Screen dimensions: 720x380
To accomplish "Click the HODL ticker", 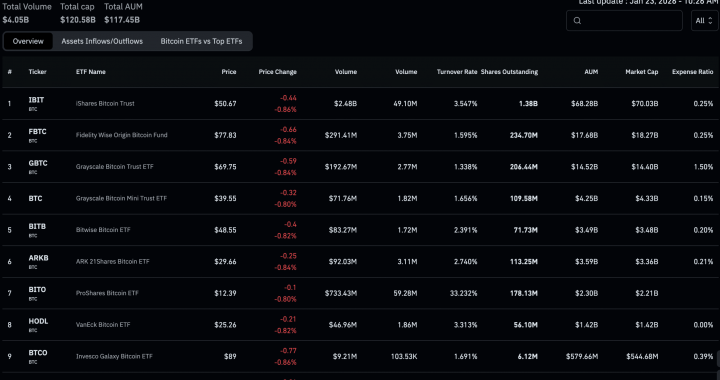I will [38, 321].
